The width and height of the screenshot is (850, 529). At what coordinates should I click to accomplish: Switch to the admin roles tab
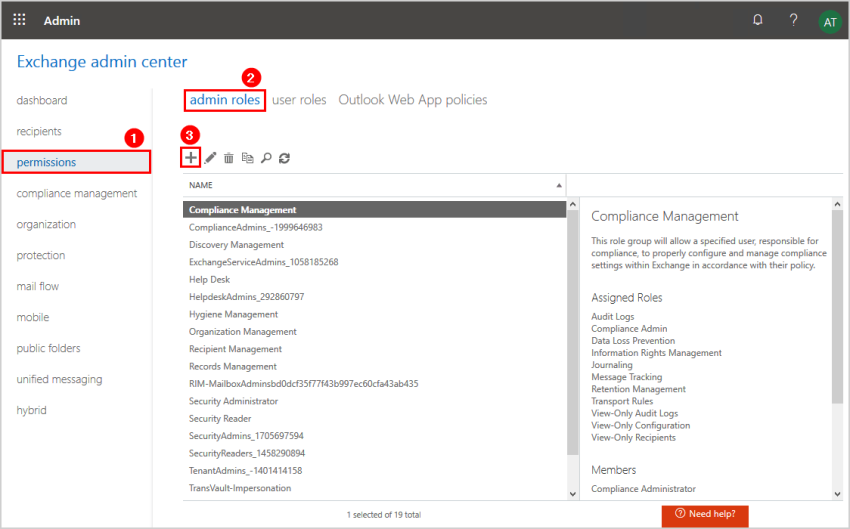point(224,100)
